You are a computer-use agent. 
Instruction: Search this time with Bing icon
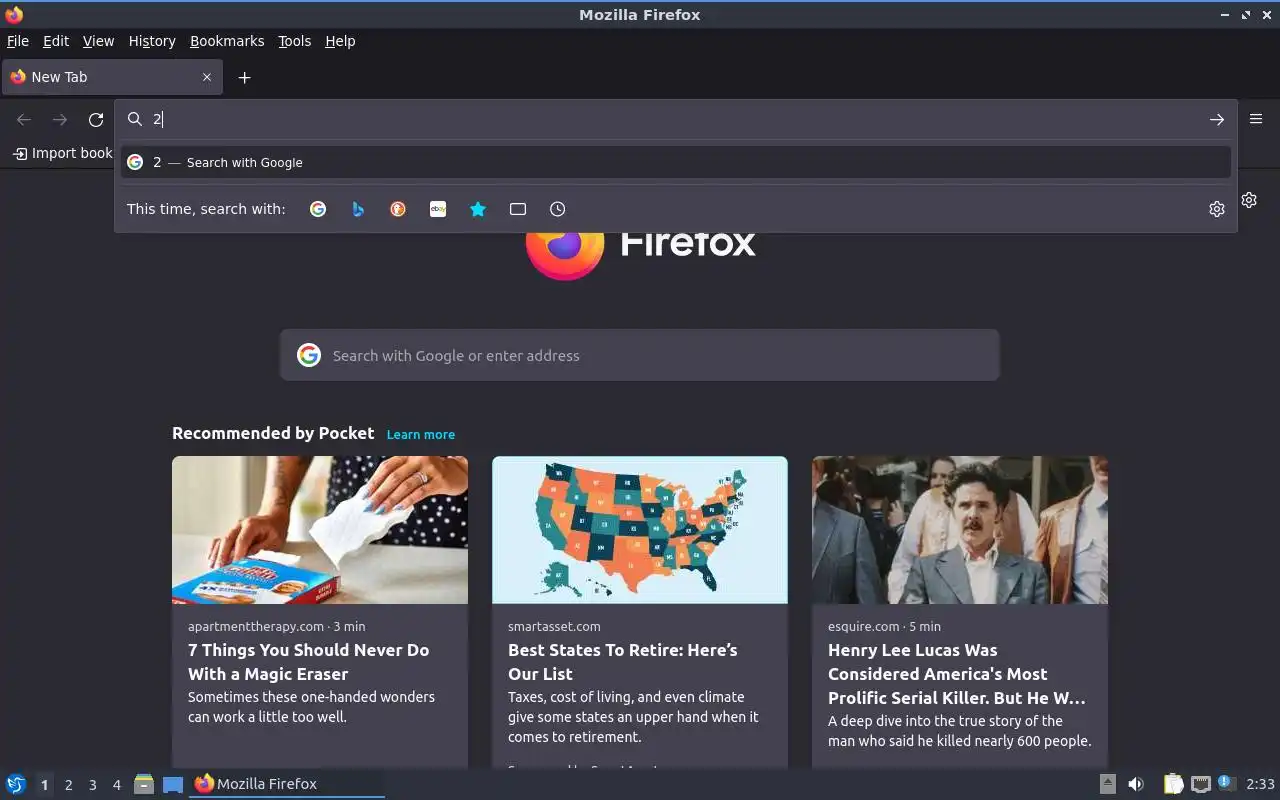[358, 209]
